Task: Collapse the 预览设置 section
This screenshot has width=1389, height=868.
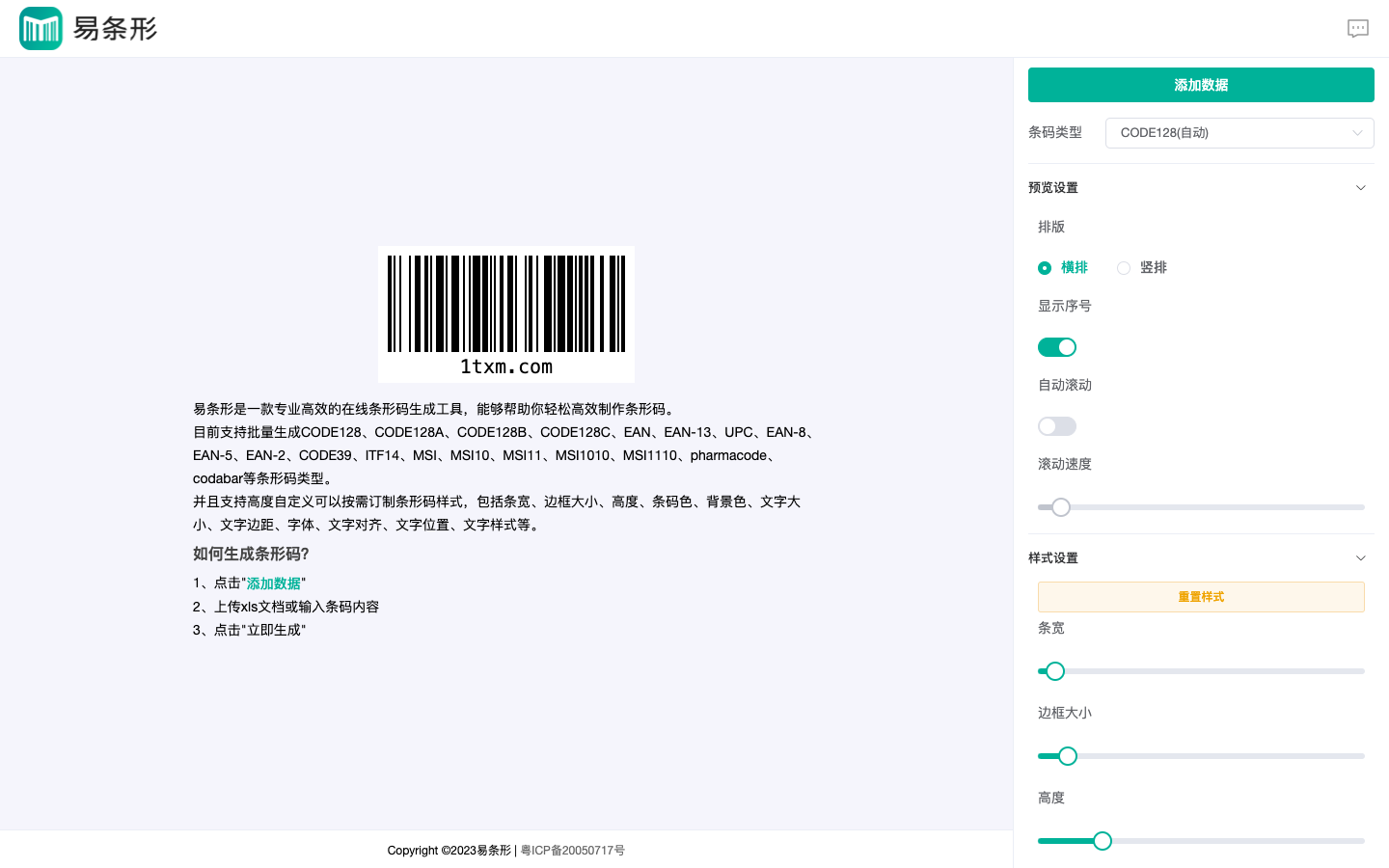Action: tap(1360, 188)
